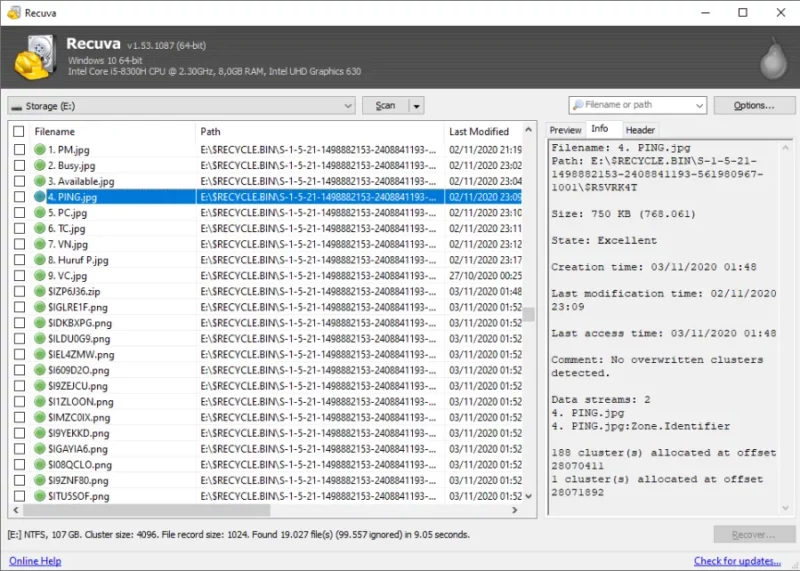800x571 pixels.
Task: Click the file list scroll-up arrow
Action: click(529, 130)
